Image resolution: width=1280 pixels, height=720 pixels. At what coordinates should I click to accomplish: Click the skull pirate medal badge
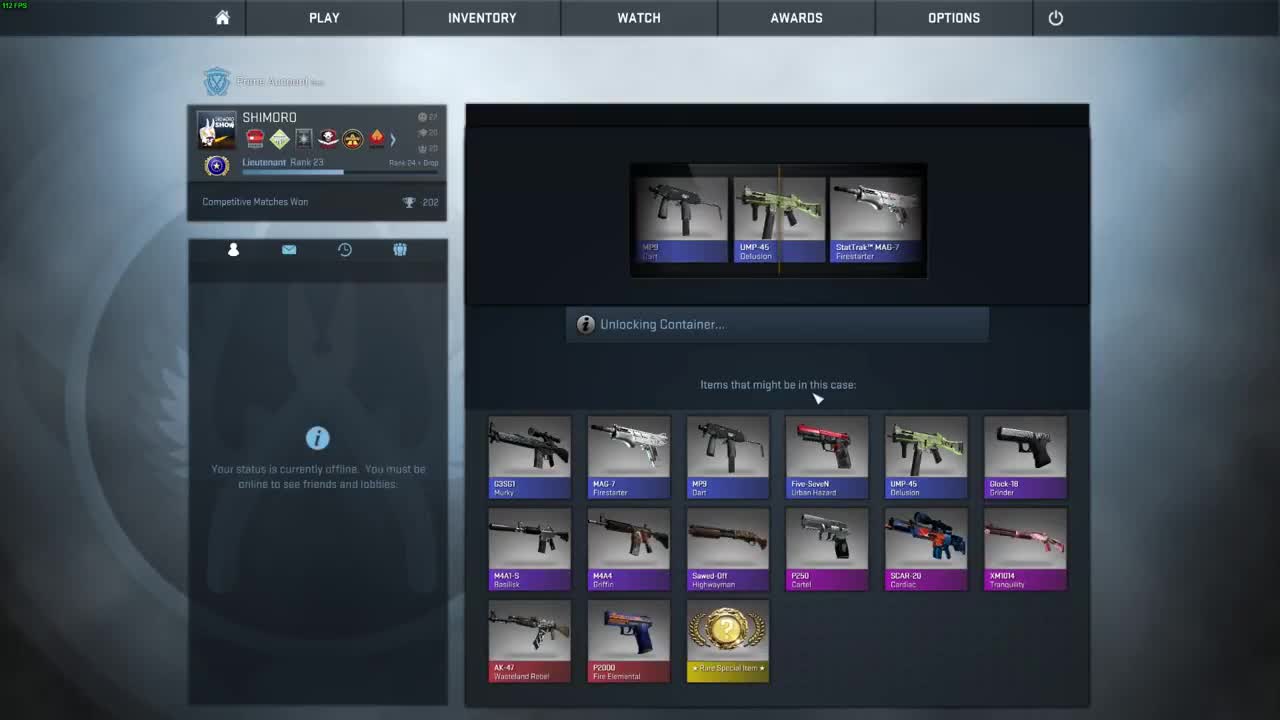pos(328,139)
